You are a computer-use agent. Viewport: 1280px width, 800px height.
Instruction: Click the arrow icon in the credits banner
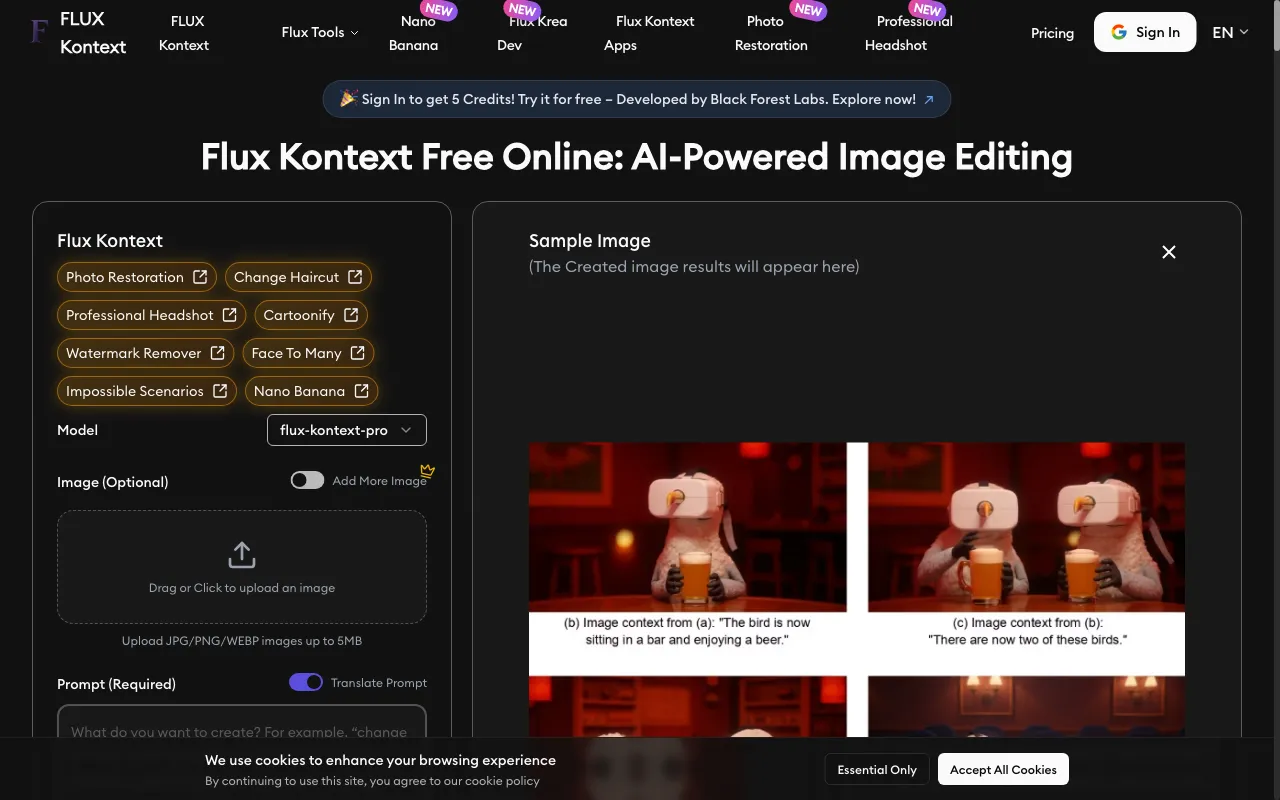point(929,99)
